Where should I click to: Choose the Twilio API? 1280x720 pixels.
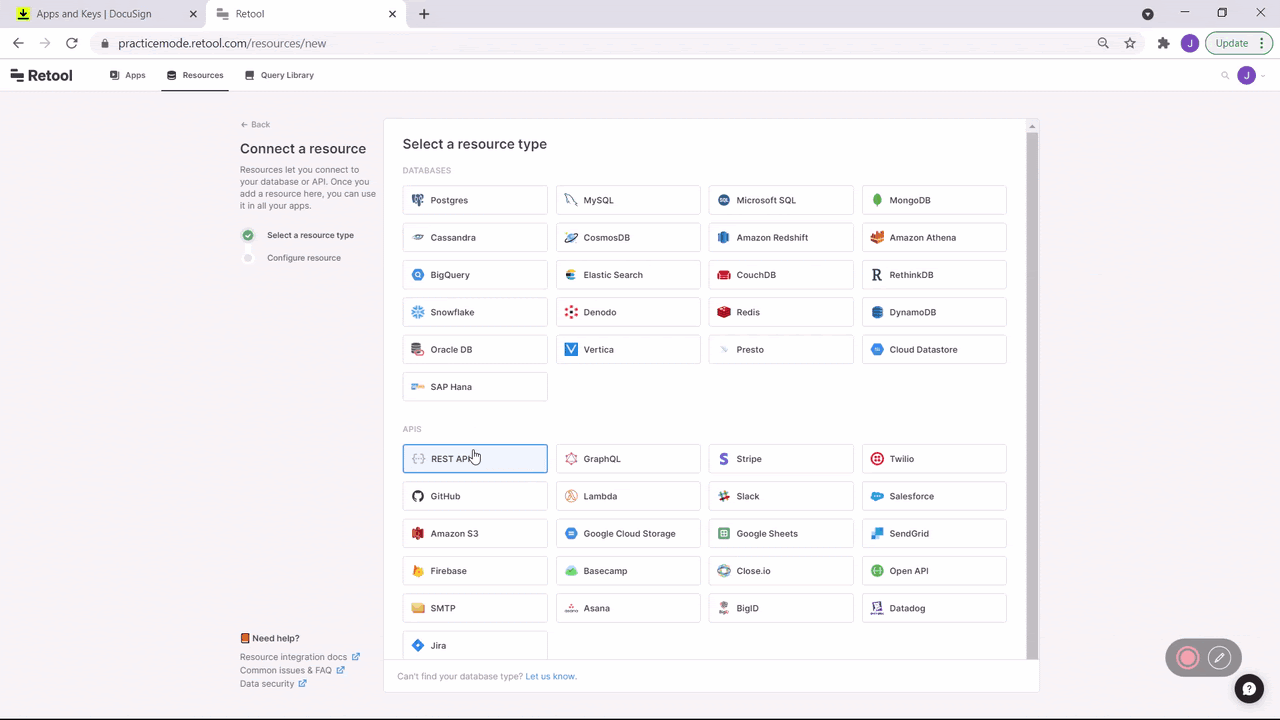[934, 459]
